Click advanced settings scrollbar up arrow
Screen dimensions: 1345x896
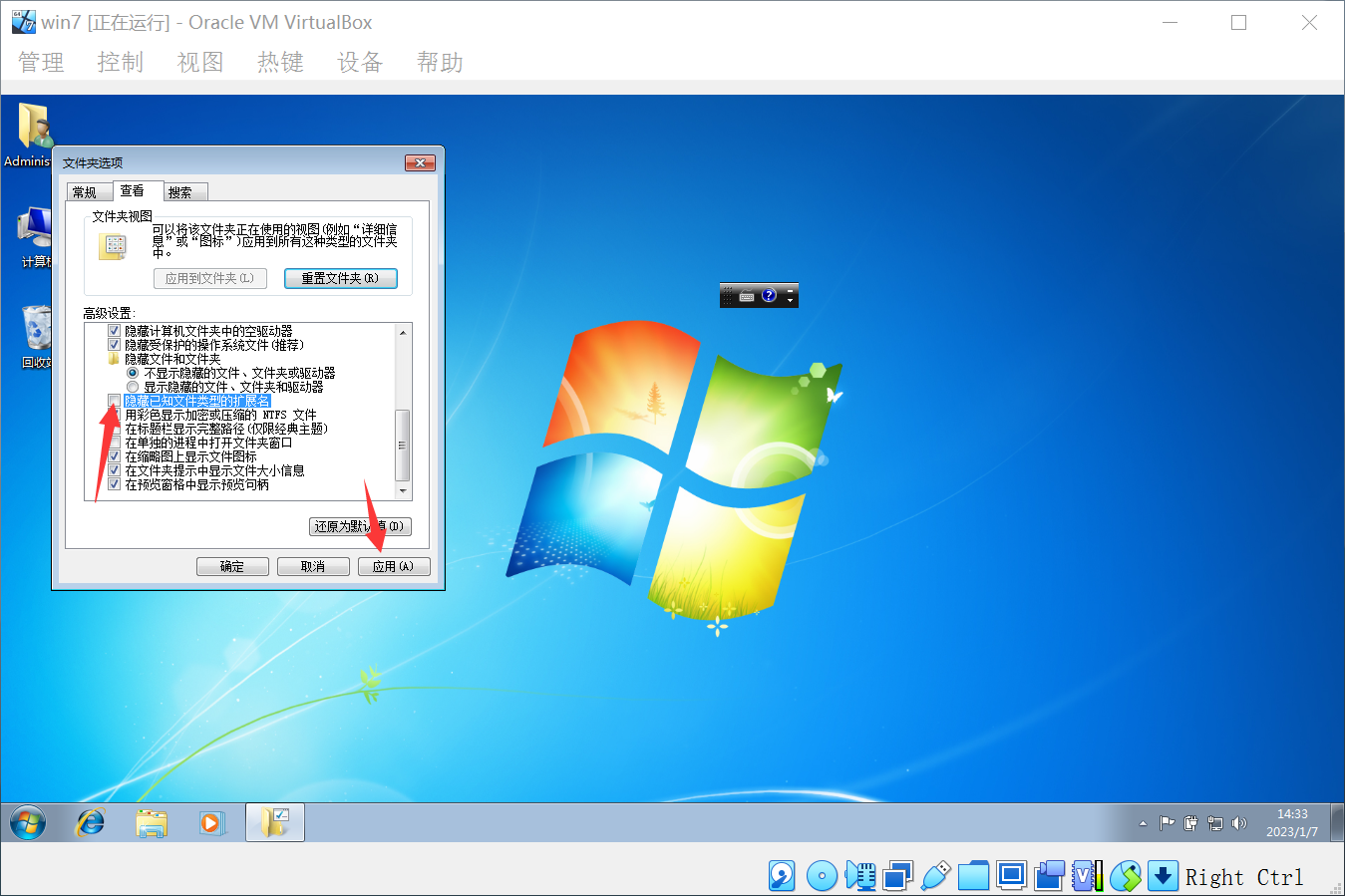pyautogui.click(x=403, y=332)
